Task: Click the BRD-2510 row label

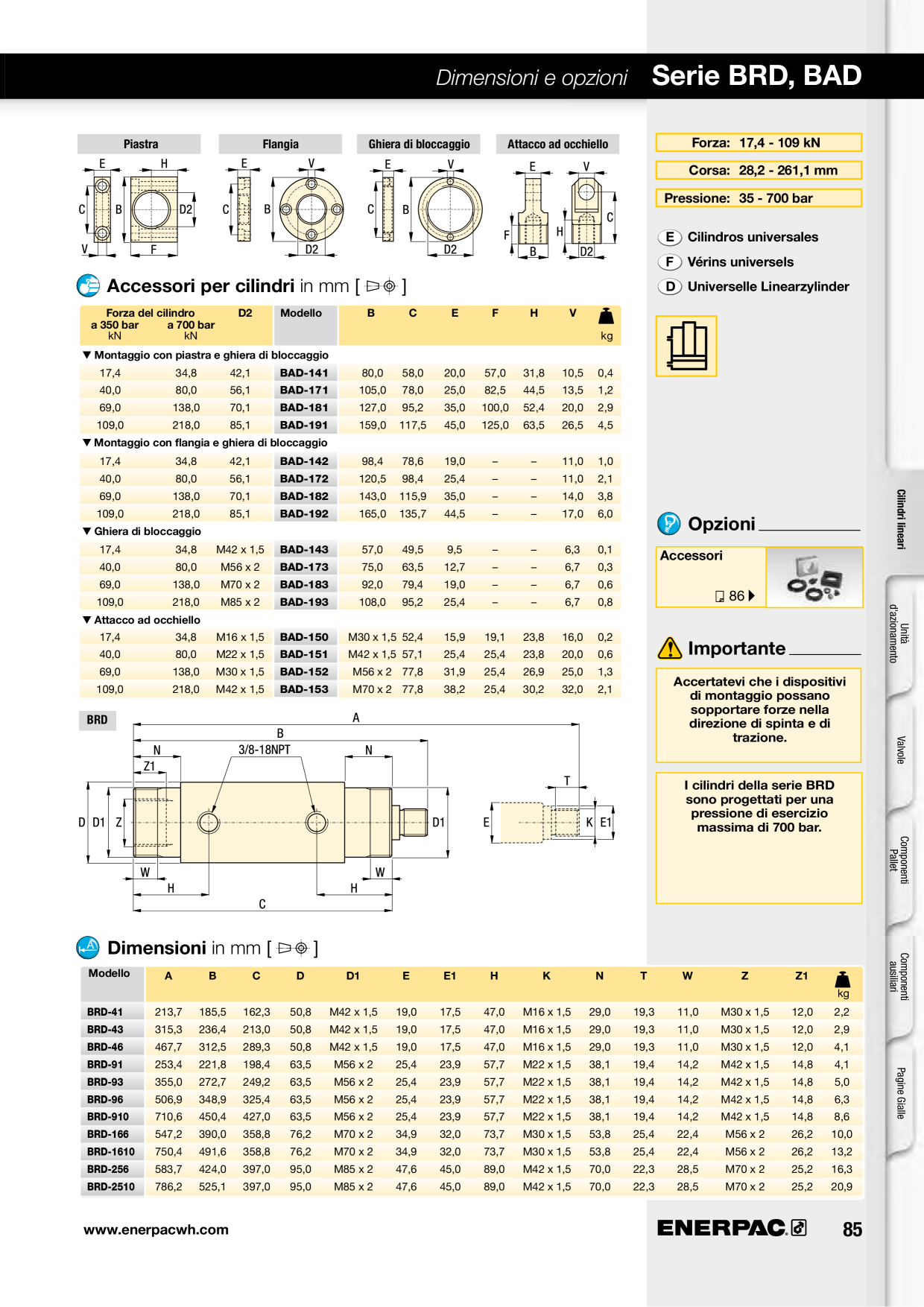Action: [x=111, y=1186]
